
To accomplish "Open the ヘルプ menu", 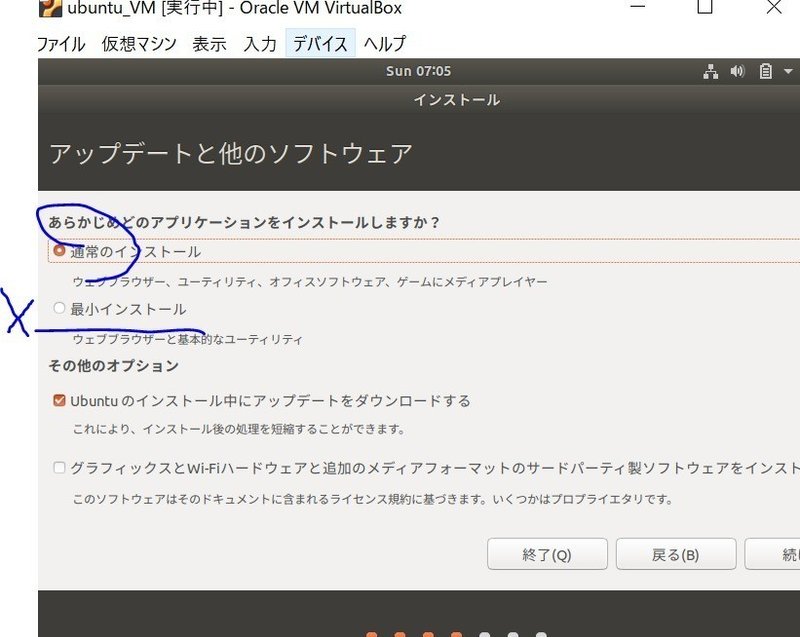I will (385, 44).
